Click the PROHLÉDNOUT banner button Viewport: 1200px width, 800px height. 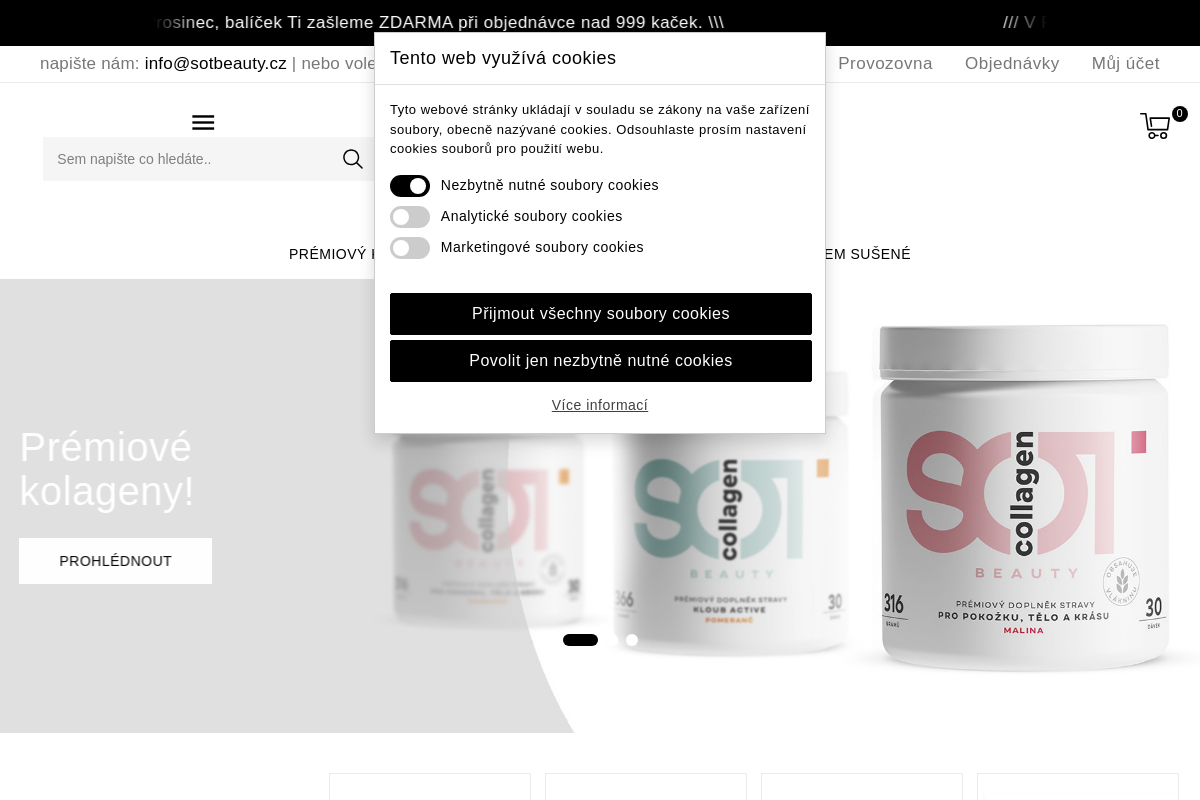click(x=115, y=561)
